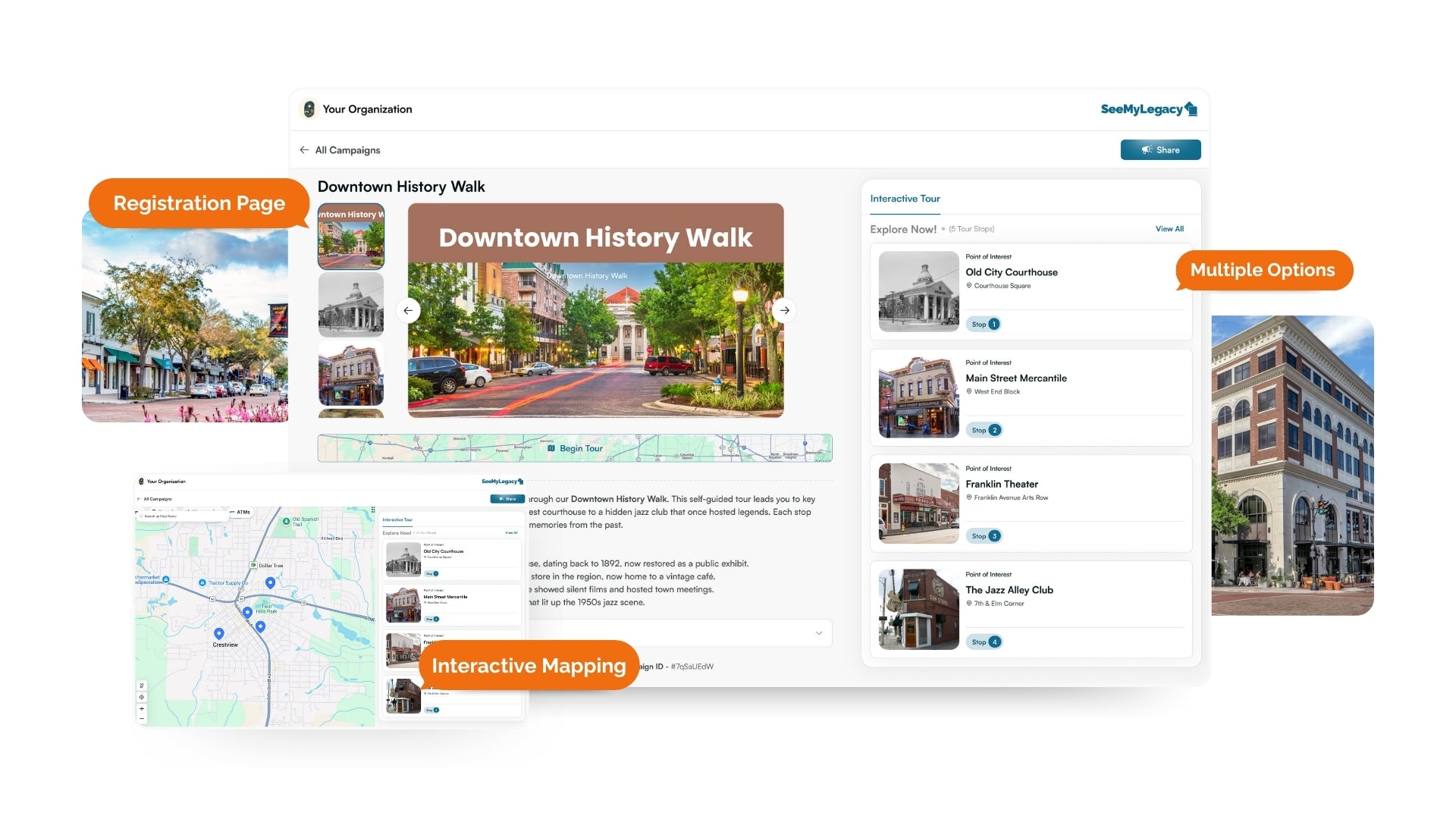Screen dimensions: 1456x819
Task: Open the Interactive Tour tab
Action: 905,199
